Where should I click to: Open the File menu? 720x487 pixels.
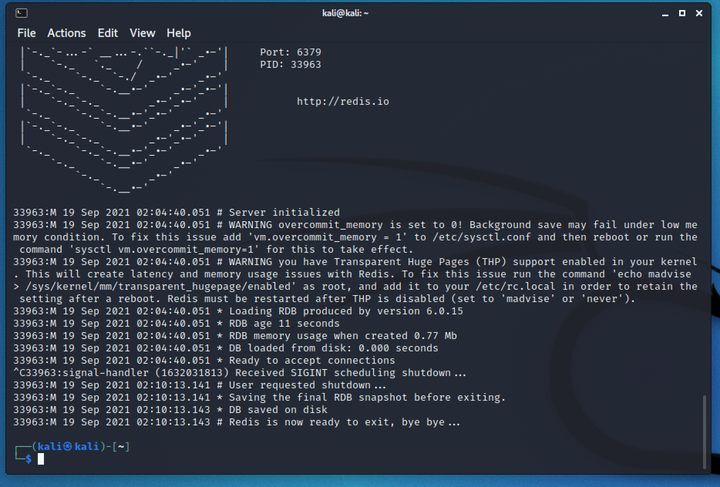(26, 33)
